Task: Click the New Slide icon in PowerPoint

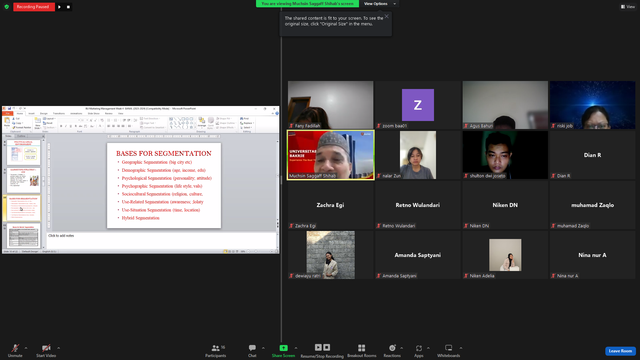Action: point(38,123)
